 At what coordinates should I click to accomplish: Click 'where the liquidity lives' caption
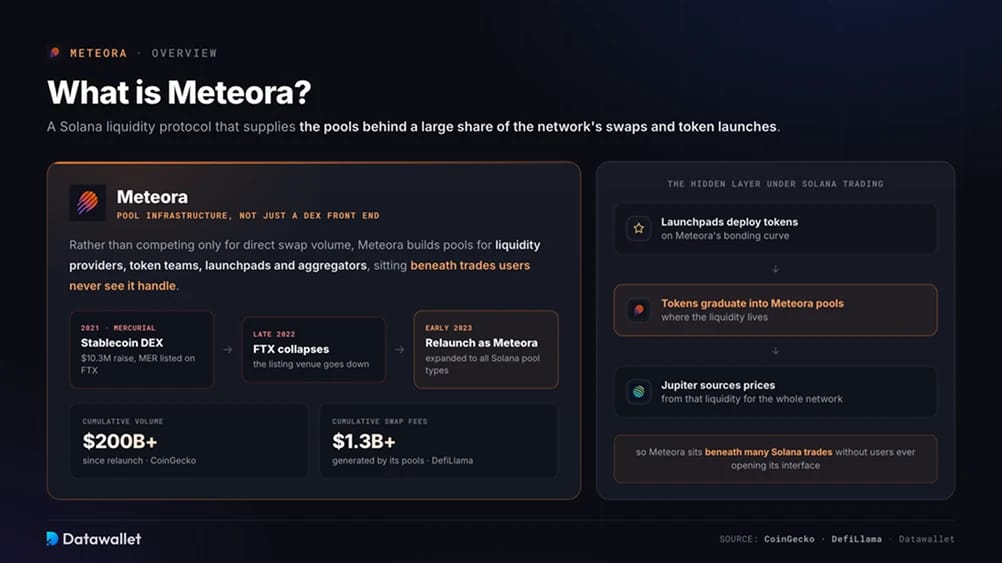[x=714, y=317]
